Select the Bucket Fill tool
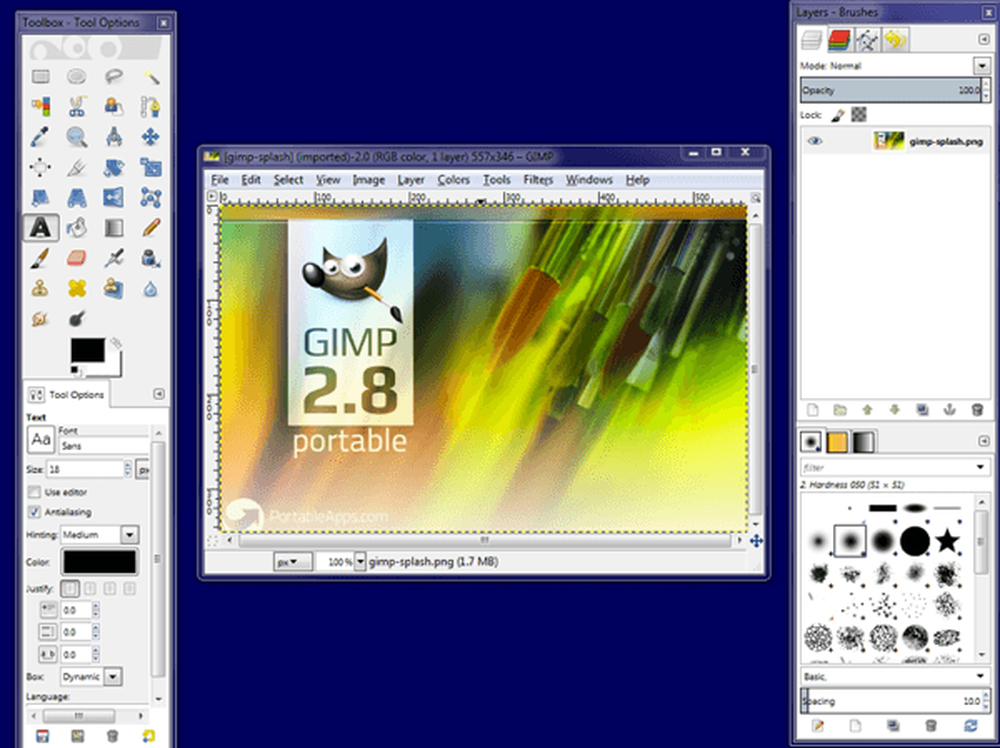Screen dimensions: 1000x748 (x=77, y=228)
